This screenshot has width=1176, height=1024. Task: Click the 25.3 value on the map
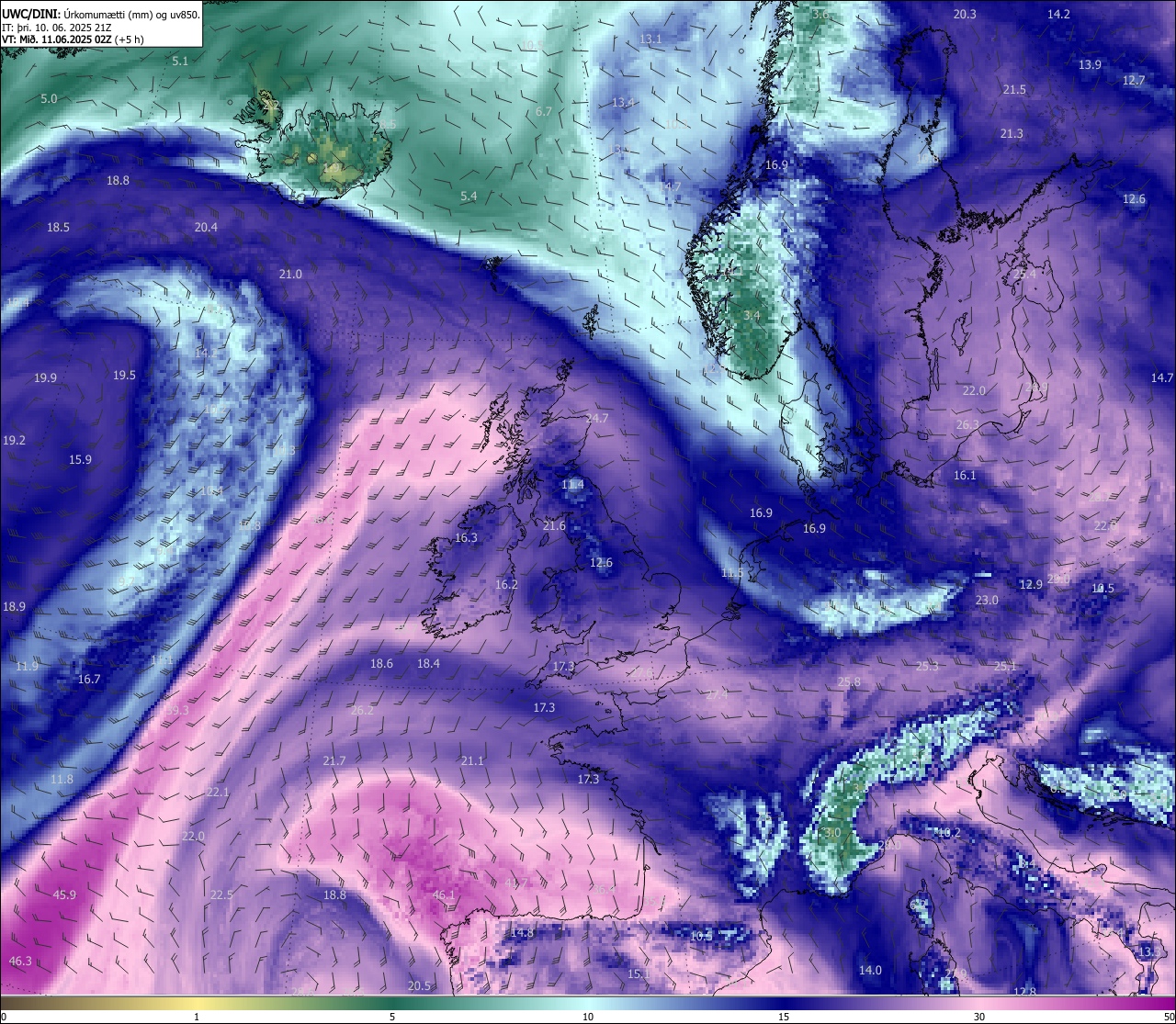[x=927, y=667]
